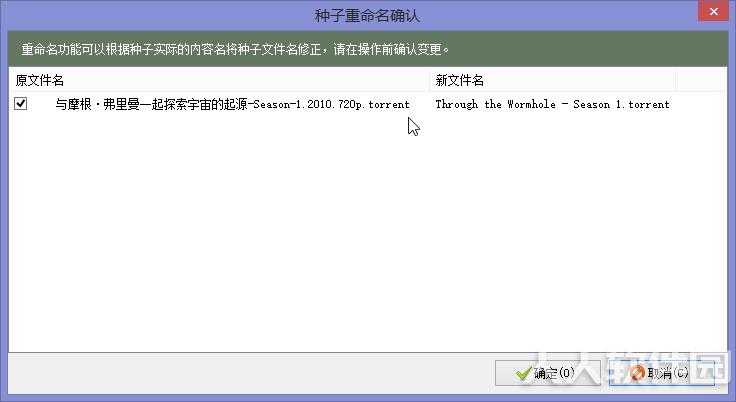Click the divider between 原文件名 and 新文件名 headers

coord(429,80)
